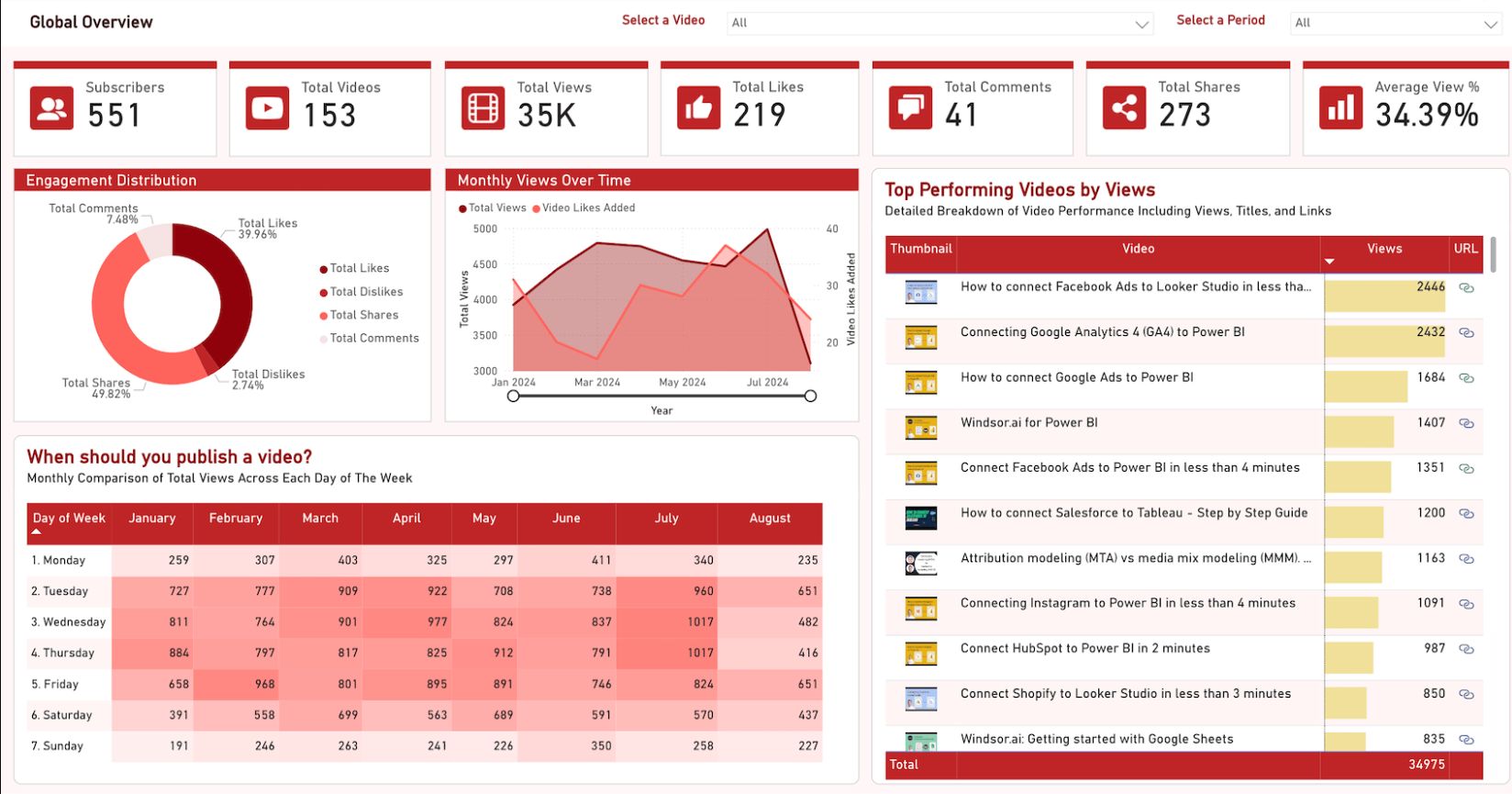The width and height of the screenshot is (1512, 794).
Task: Click the Total Likes thumbs-up icon
Action: (698, 108)
